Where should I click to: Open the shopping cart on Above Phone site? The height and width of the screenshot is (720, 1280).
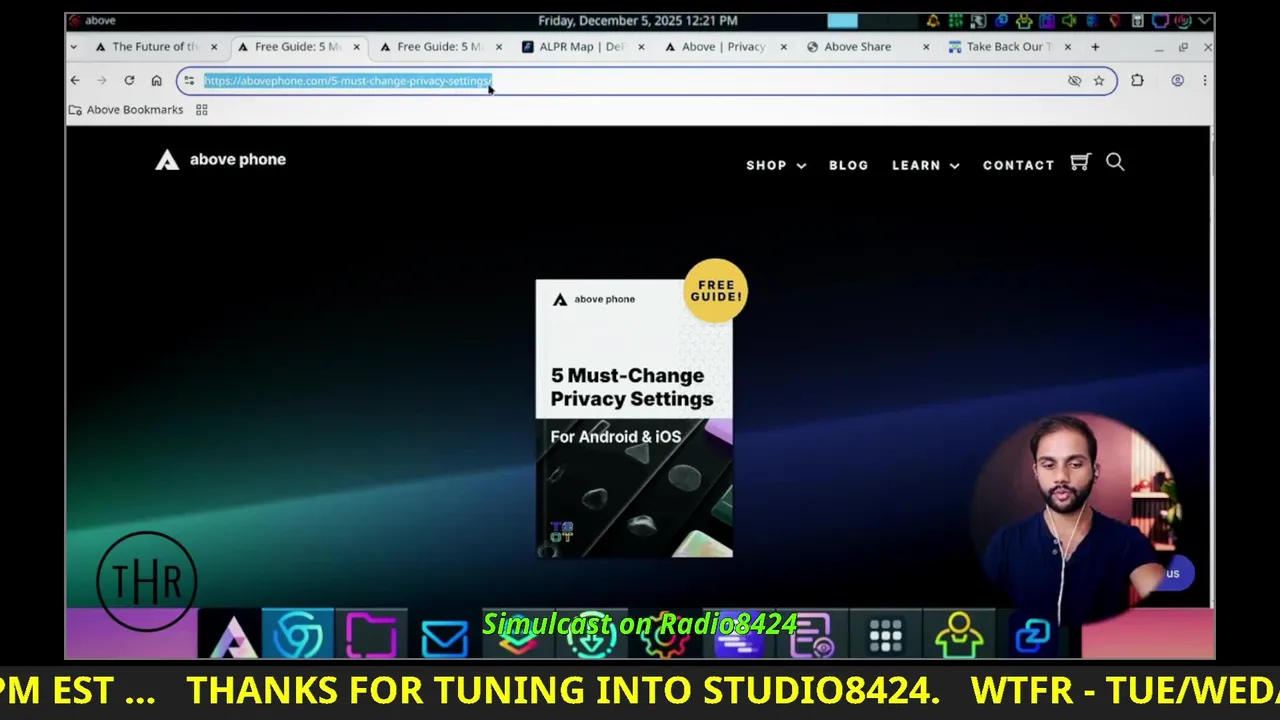click(x=1079, y=162)
